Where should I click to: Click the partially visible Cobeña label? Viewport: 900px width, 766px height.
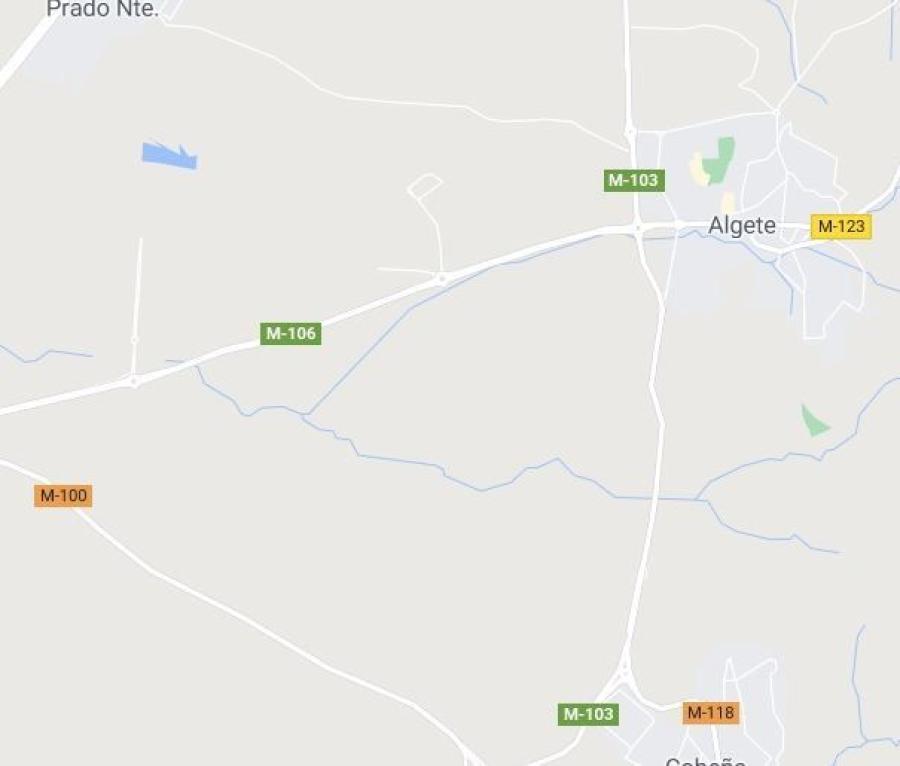(x=706, y=761)
